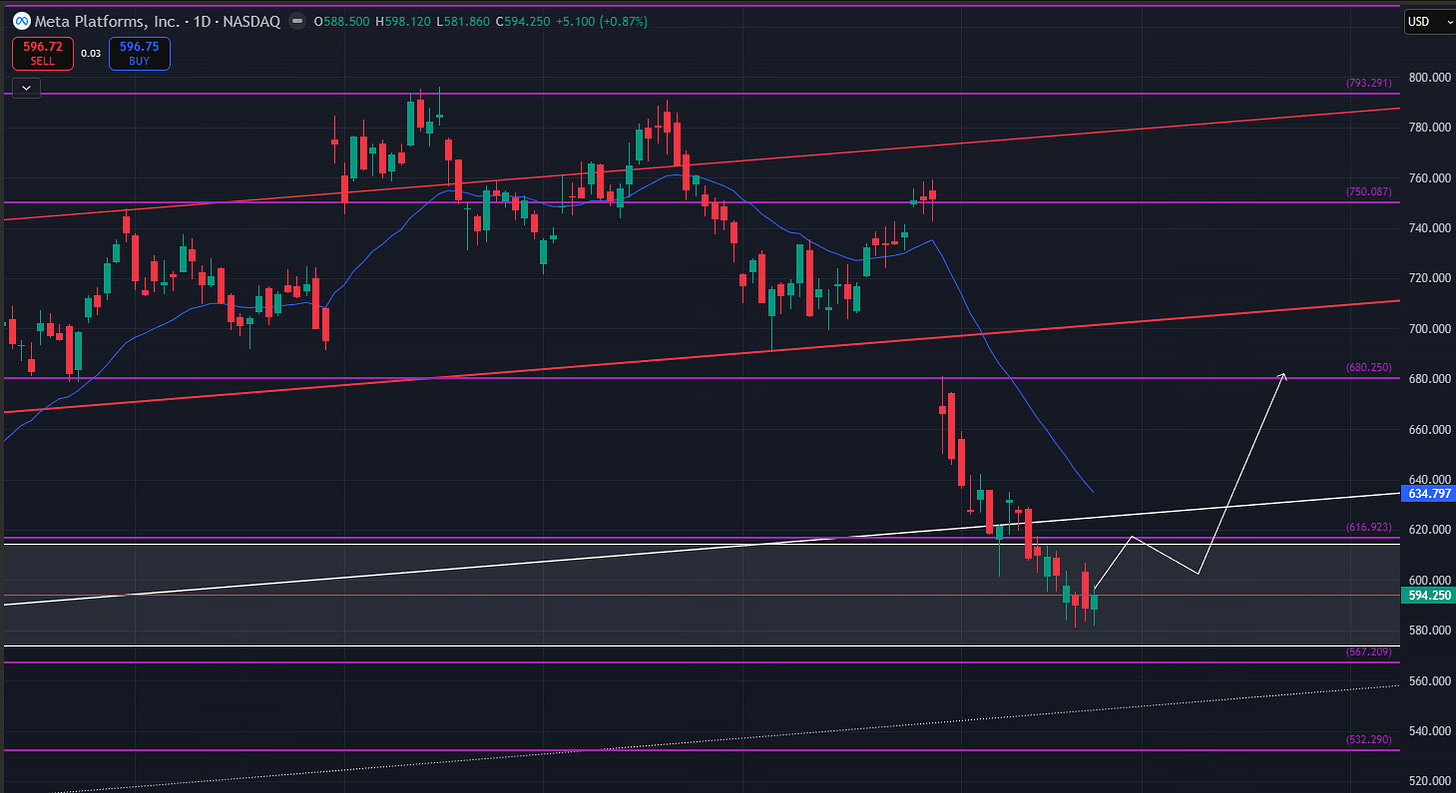This screenshot has width=1456, height=793.
Task: Click the 780.000 price axis label
Action: tap(1430, 128)
